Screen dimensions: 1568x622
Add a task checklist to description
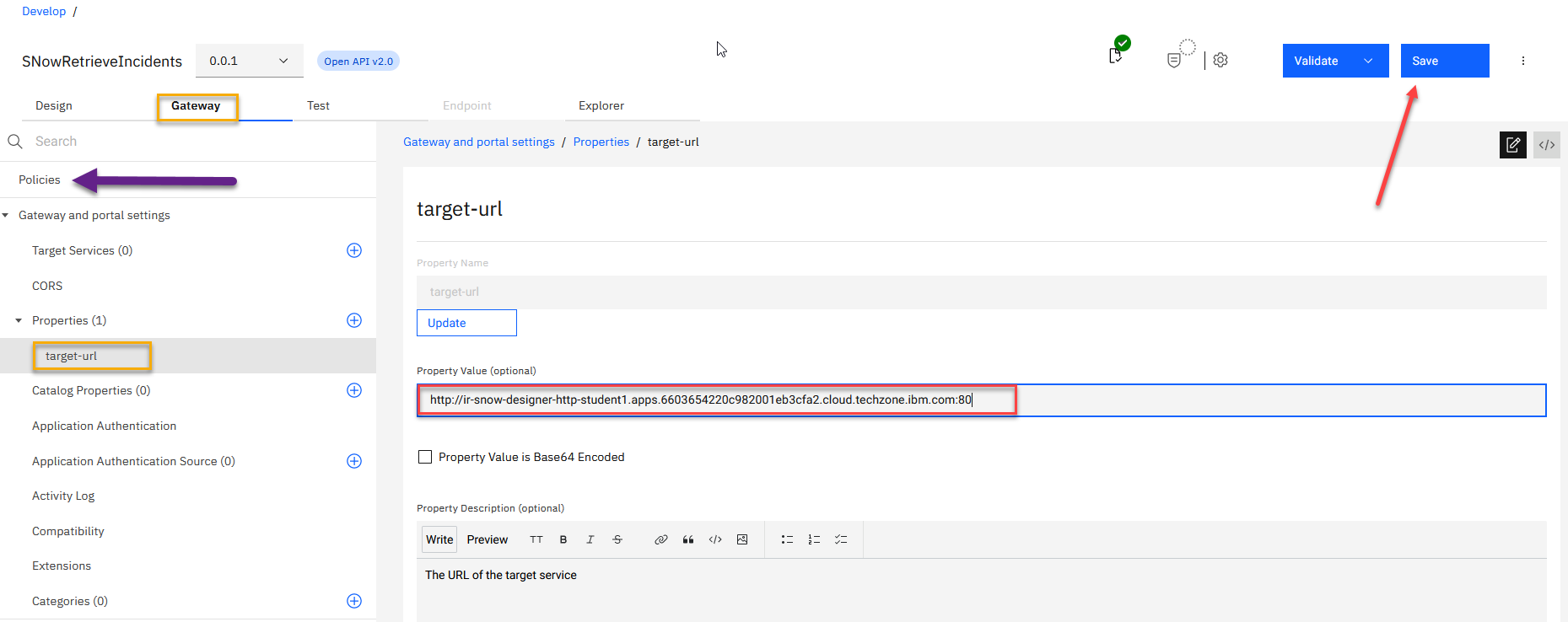841,539
